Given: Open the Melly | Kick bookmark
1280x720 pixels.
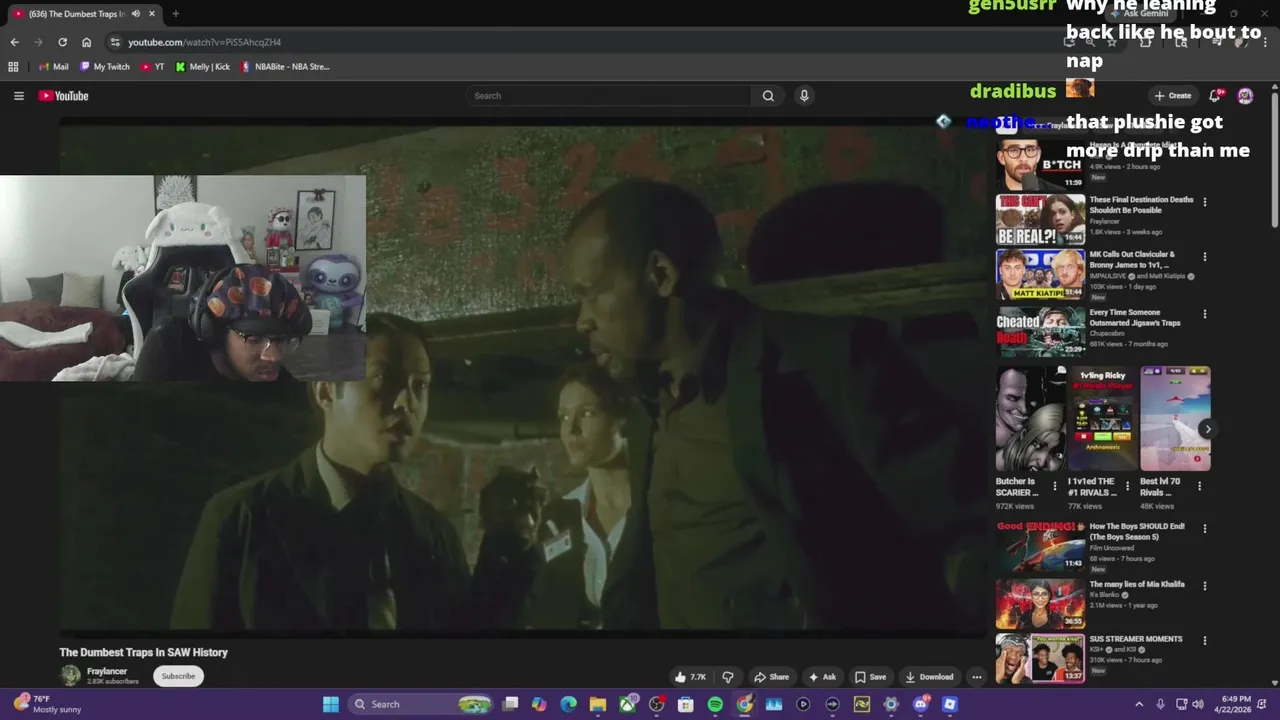Looking at the screenshot, I should (x=203, y=67).
